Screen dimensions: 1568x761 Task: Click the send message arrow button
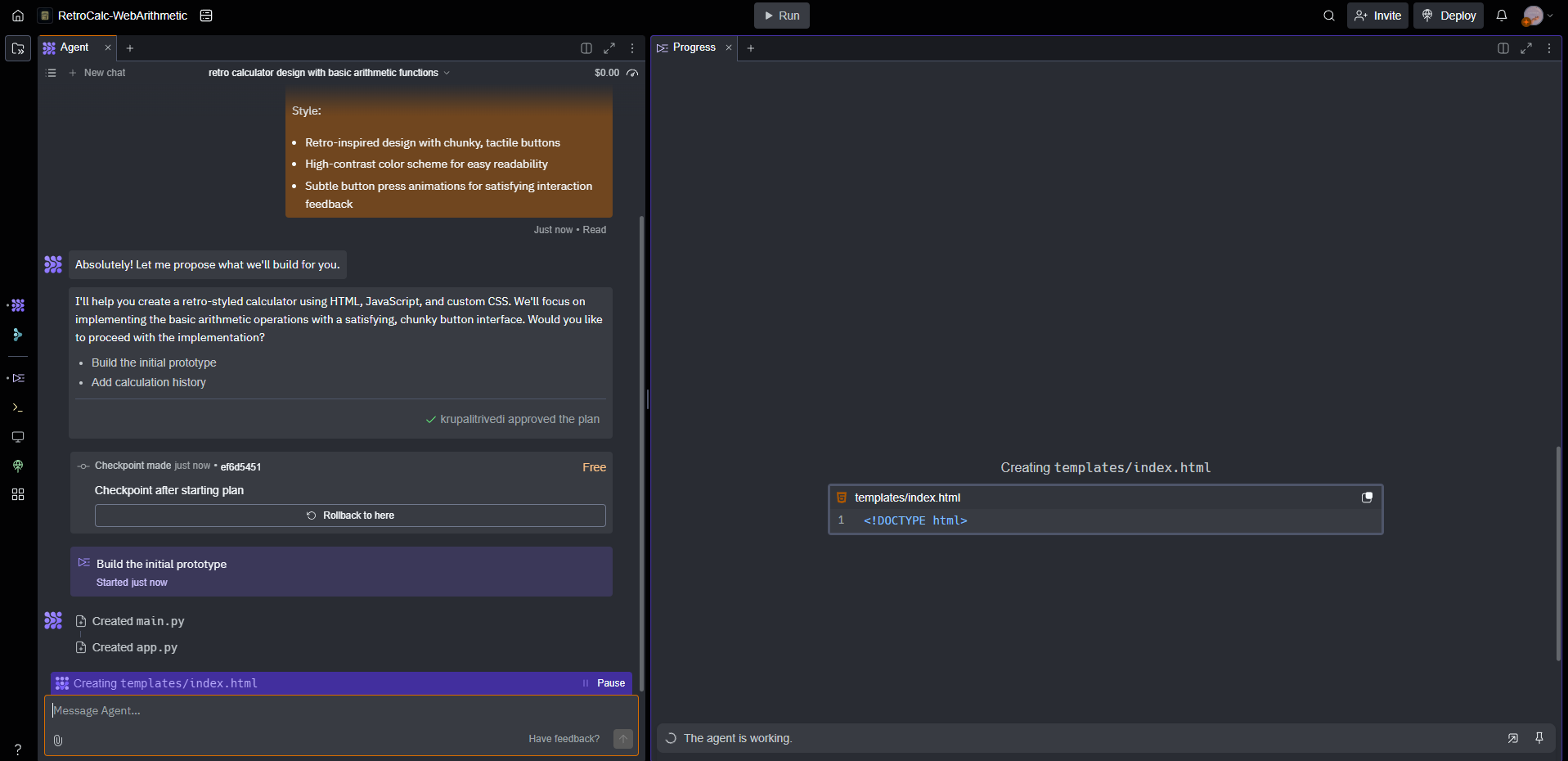pyautogui.click(x=623, y=739)
